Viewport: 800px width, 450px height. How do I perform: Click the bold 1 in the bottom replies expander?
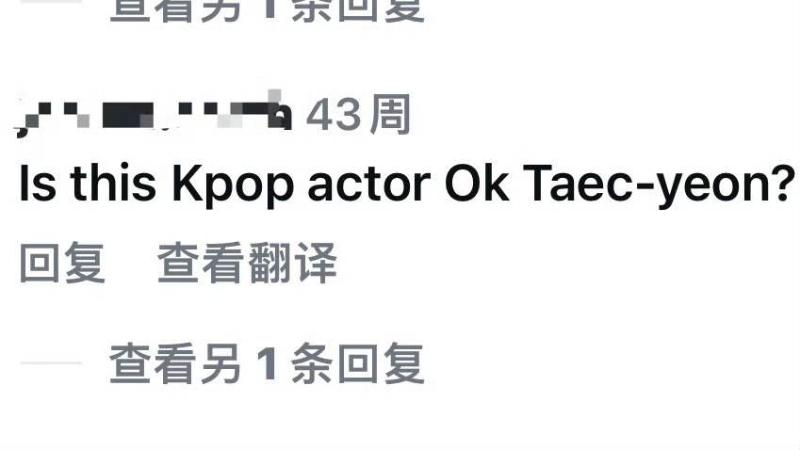268,363
